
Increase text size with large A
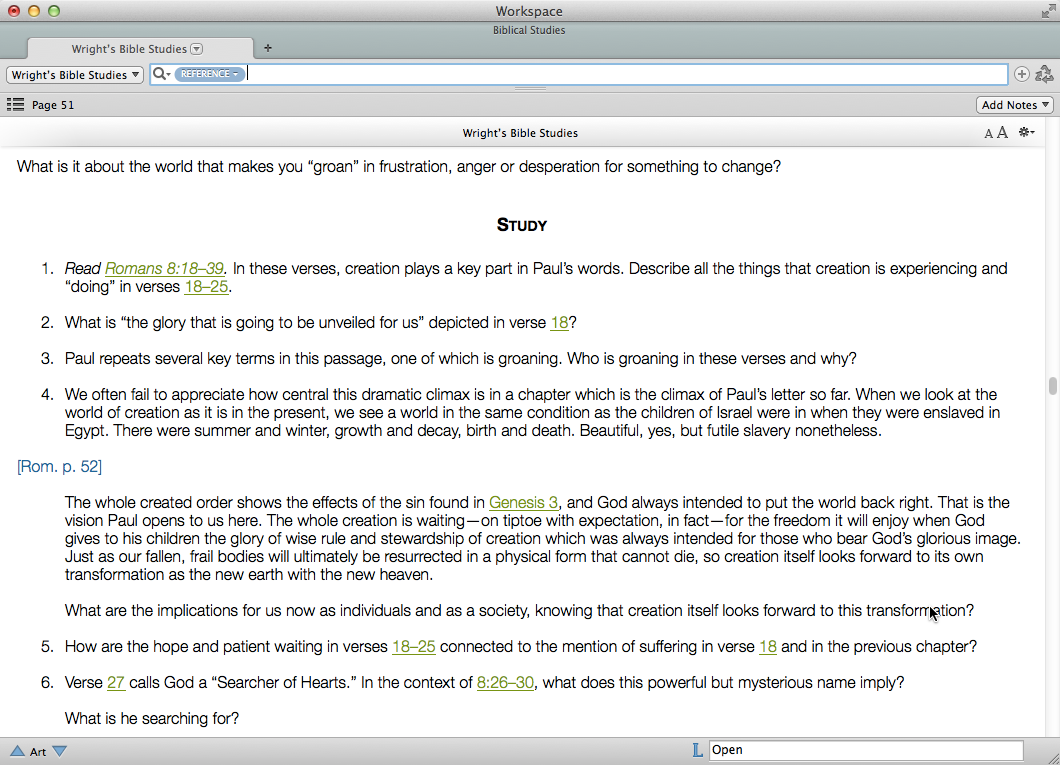(1002, 133)
